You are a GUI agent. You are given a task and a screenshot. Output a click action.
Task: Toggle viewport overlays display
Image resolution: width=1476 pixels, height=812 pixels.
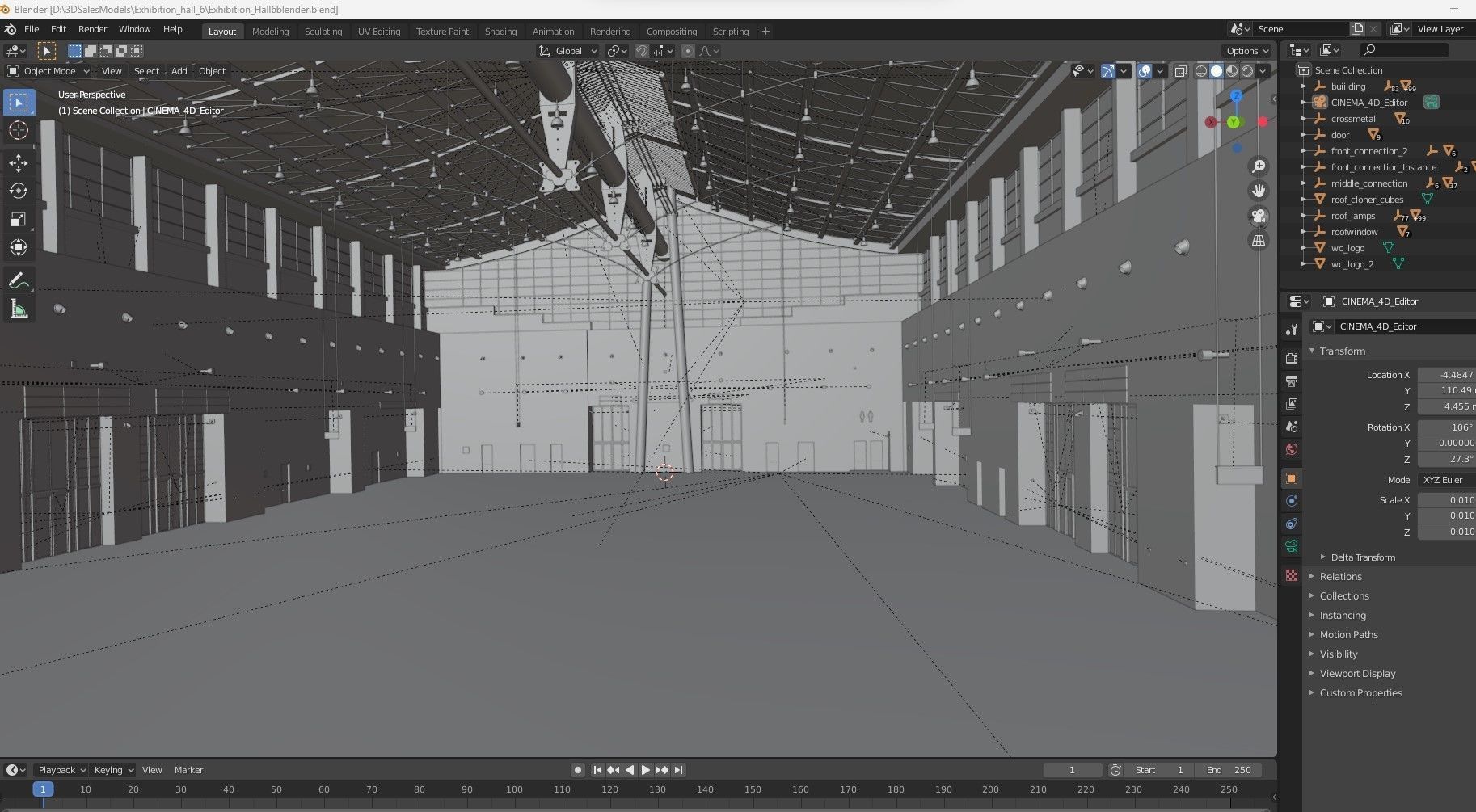tap(1145, 71)
